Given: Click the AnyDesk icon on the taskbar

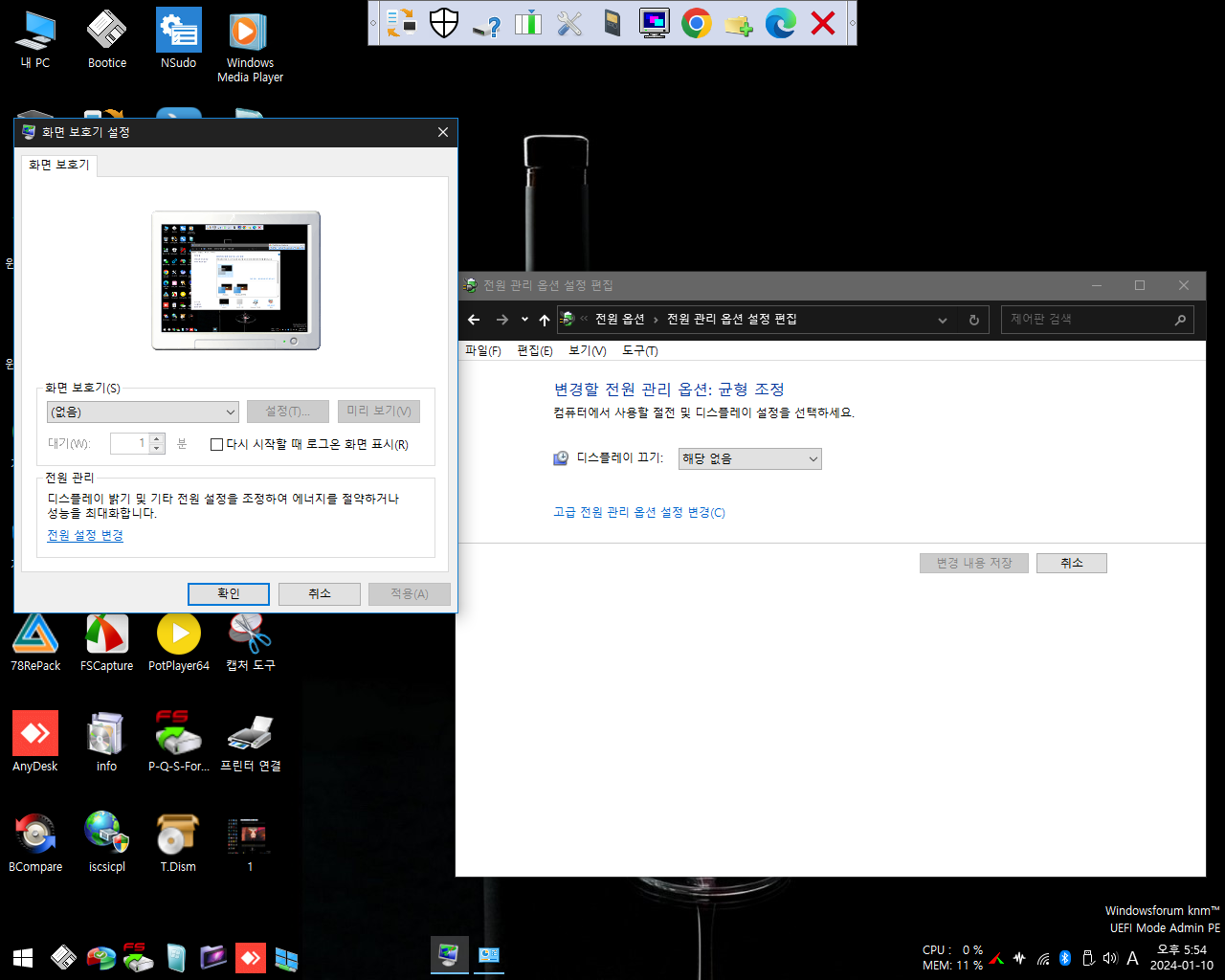Looking at the screenshot, I should (251, 957).
